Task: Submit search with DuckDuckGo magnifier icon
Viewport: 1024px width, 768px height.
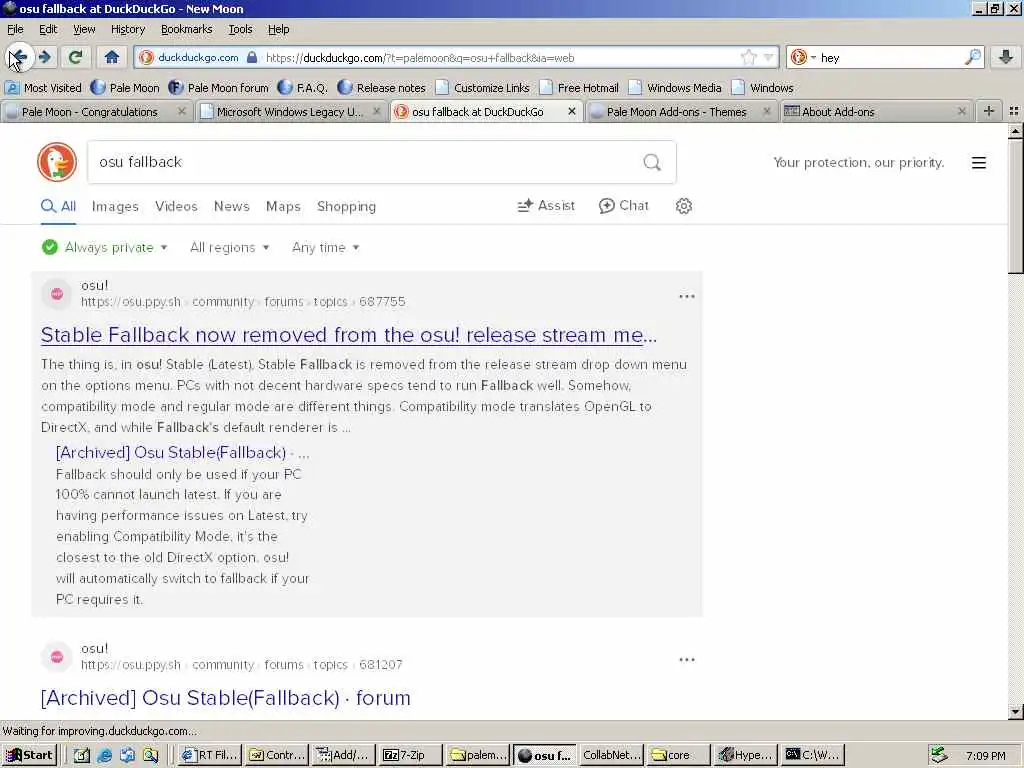Action: click(x=652, y=162)
